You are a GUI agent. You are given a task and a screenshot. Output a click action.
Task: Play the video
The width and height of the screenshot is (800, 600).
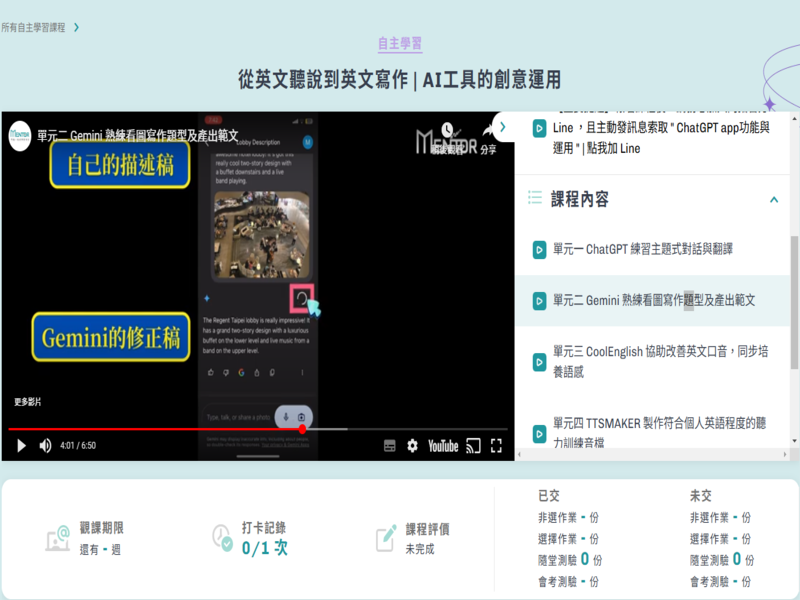(x=21, y=446)
